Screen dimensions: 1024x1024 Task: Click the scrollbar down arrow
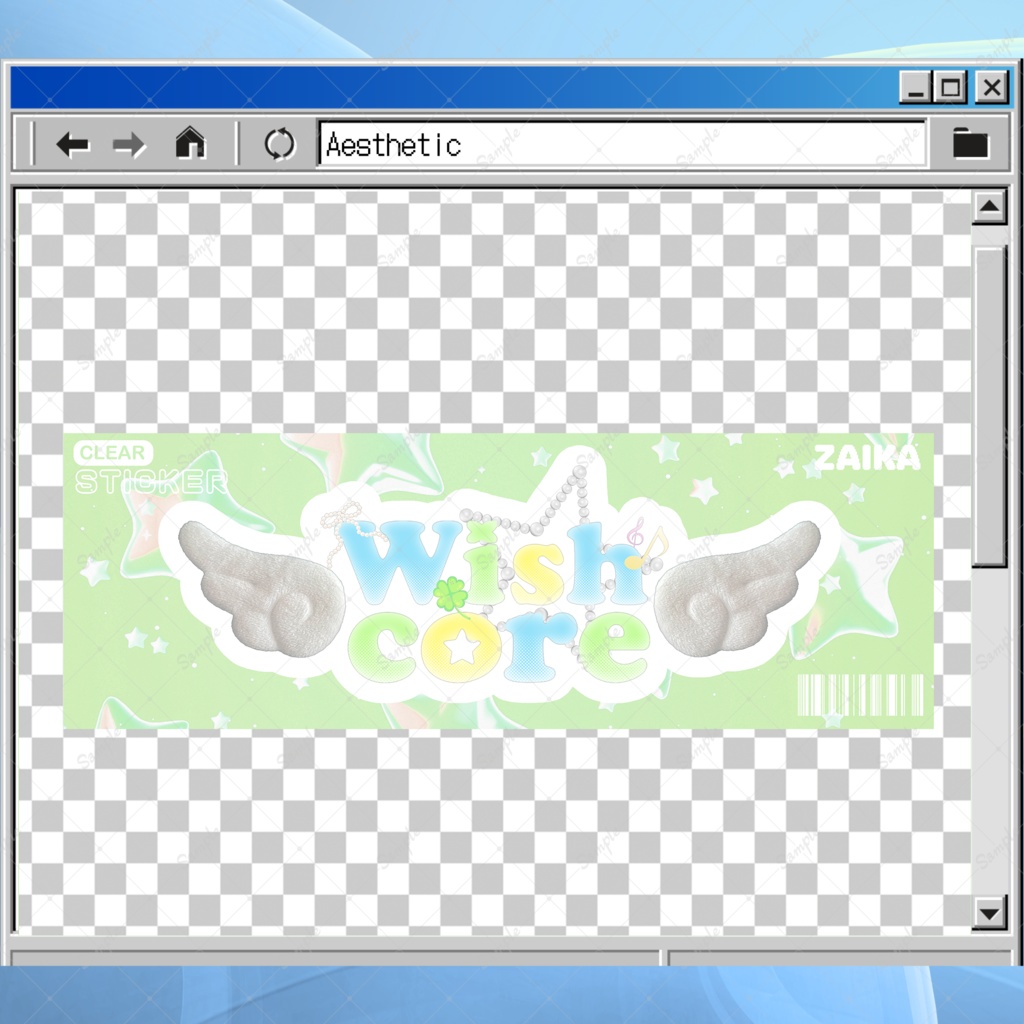(988, 914)
